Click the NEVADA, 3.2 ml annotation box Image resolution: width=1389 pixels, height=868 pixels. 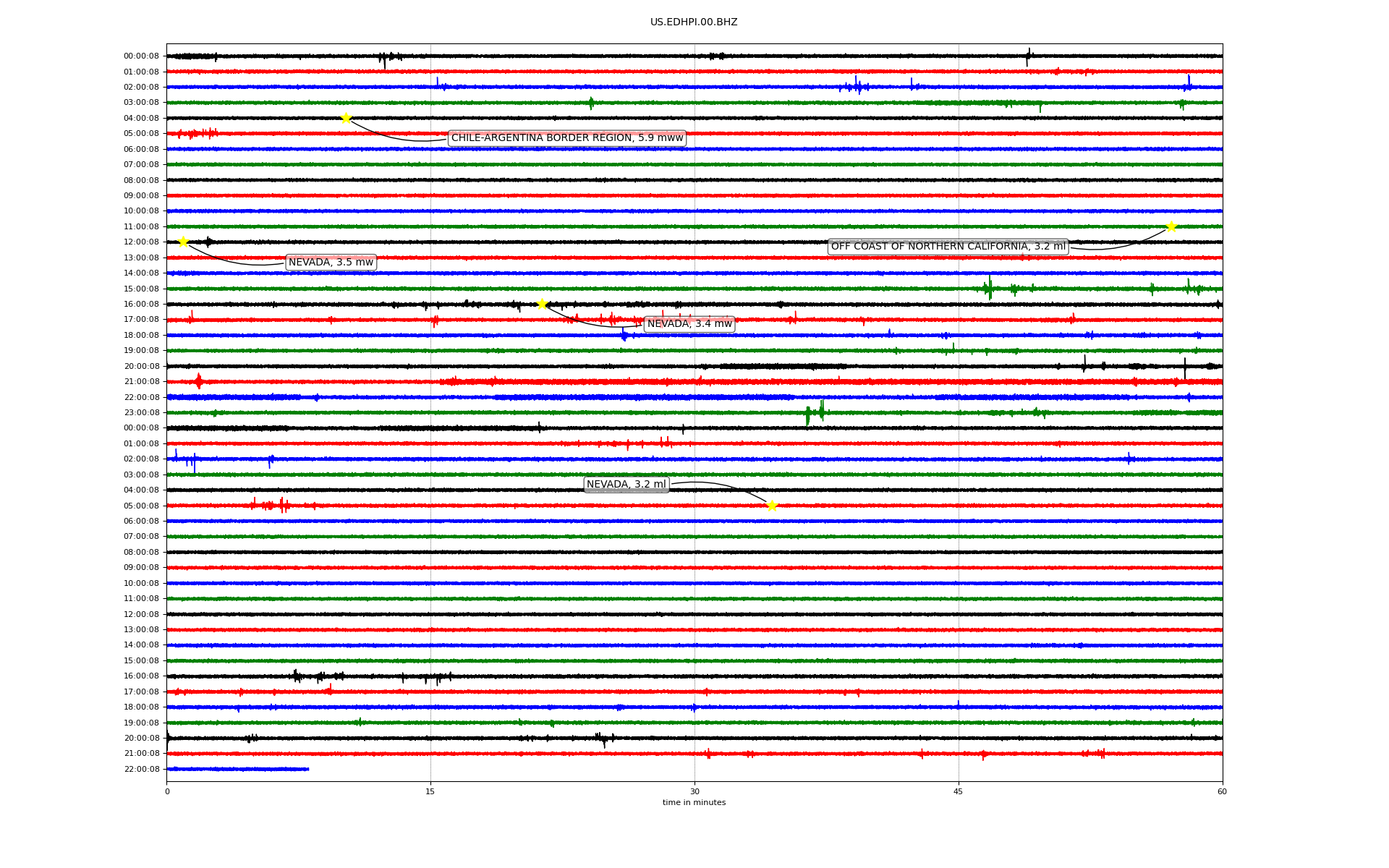click(626, 485)
